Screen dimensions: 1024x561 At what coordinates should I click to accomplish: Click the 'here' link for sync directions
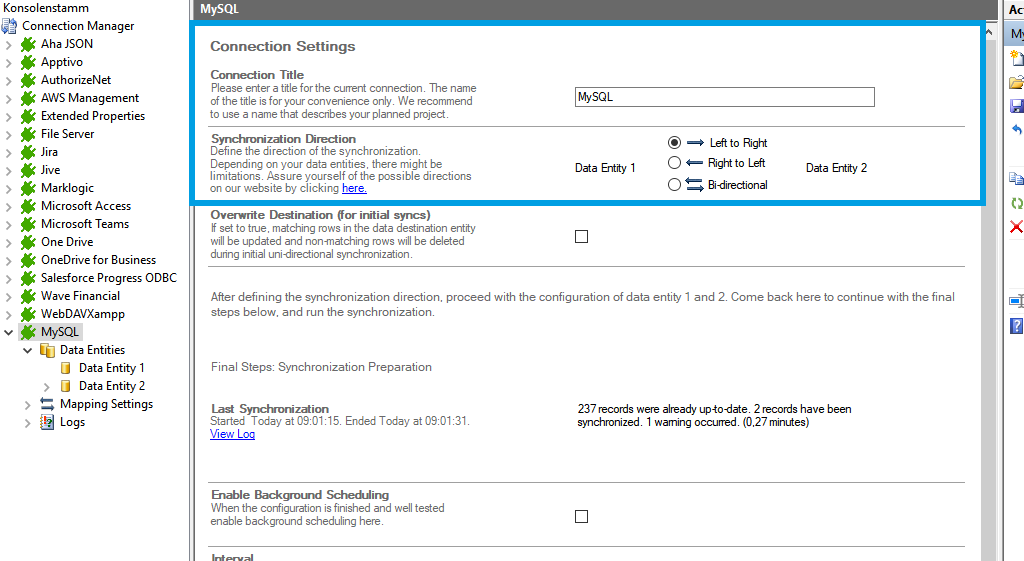(354, 188)
